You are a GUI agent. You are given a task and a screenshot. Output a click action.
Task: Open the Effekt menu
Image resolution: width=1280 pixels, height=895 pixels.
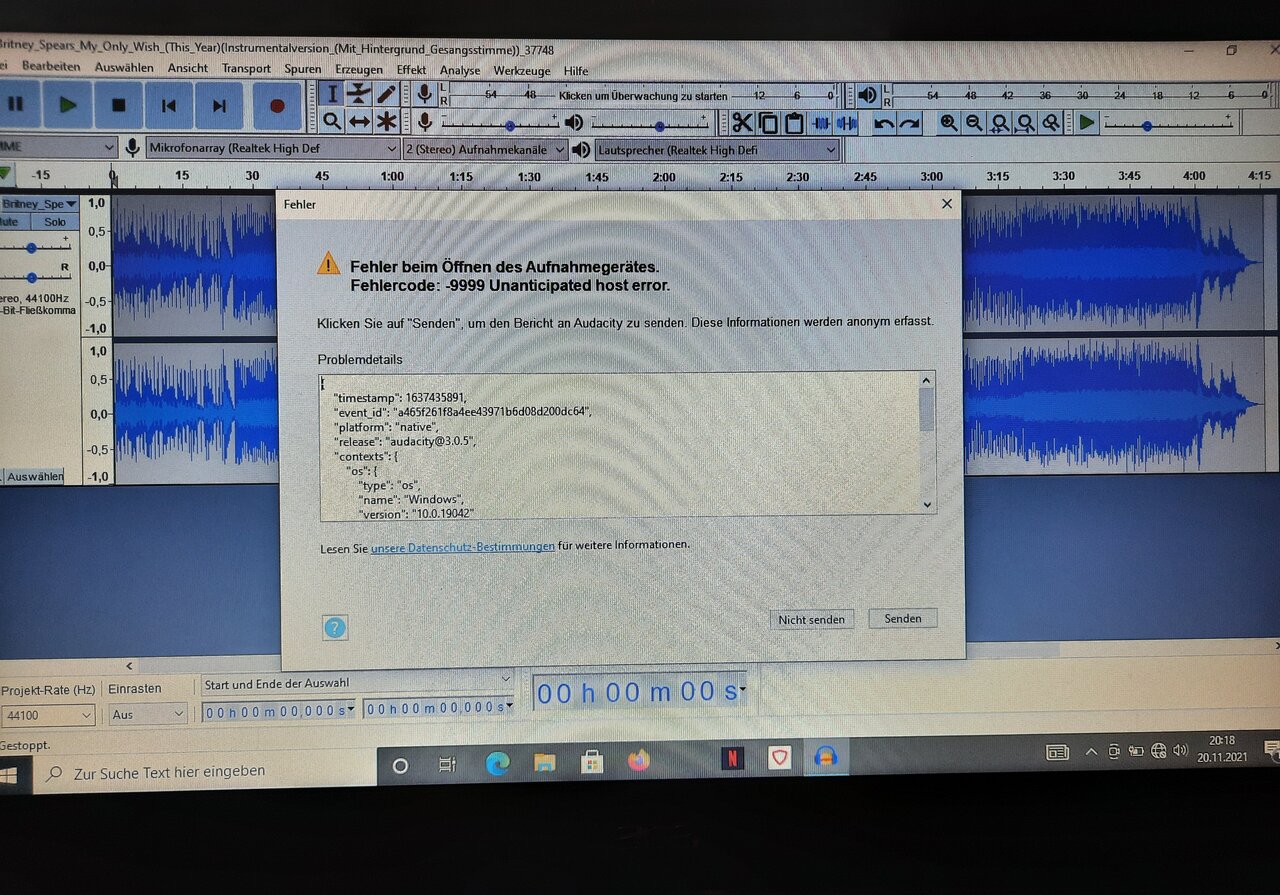tap(411, 70)
